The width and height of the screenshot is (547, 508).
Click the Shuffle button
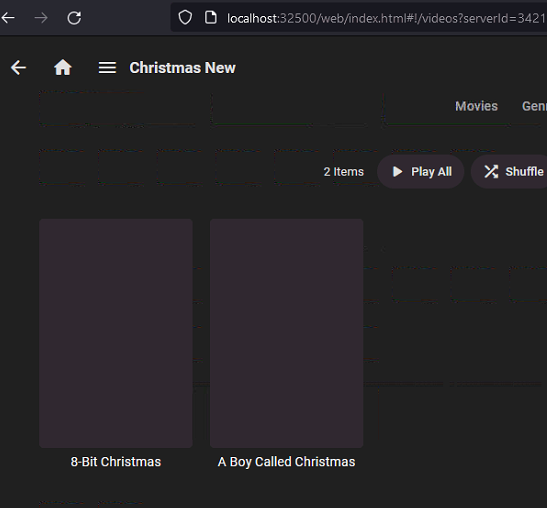509,172
